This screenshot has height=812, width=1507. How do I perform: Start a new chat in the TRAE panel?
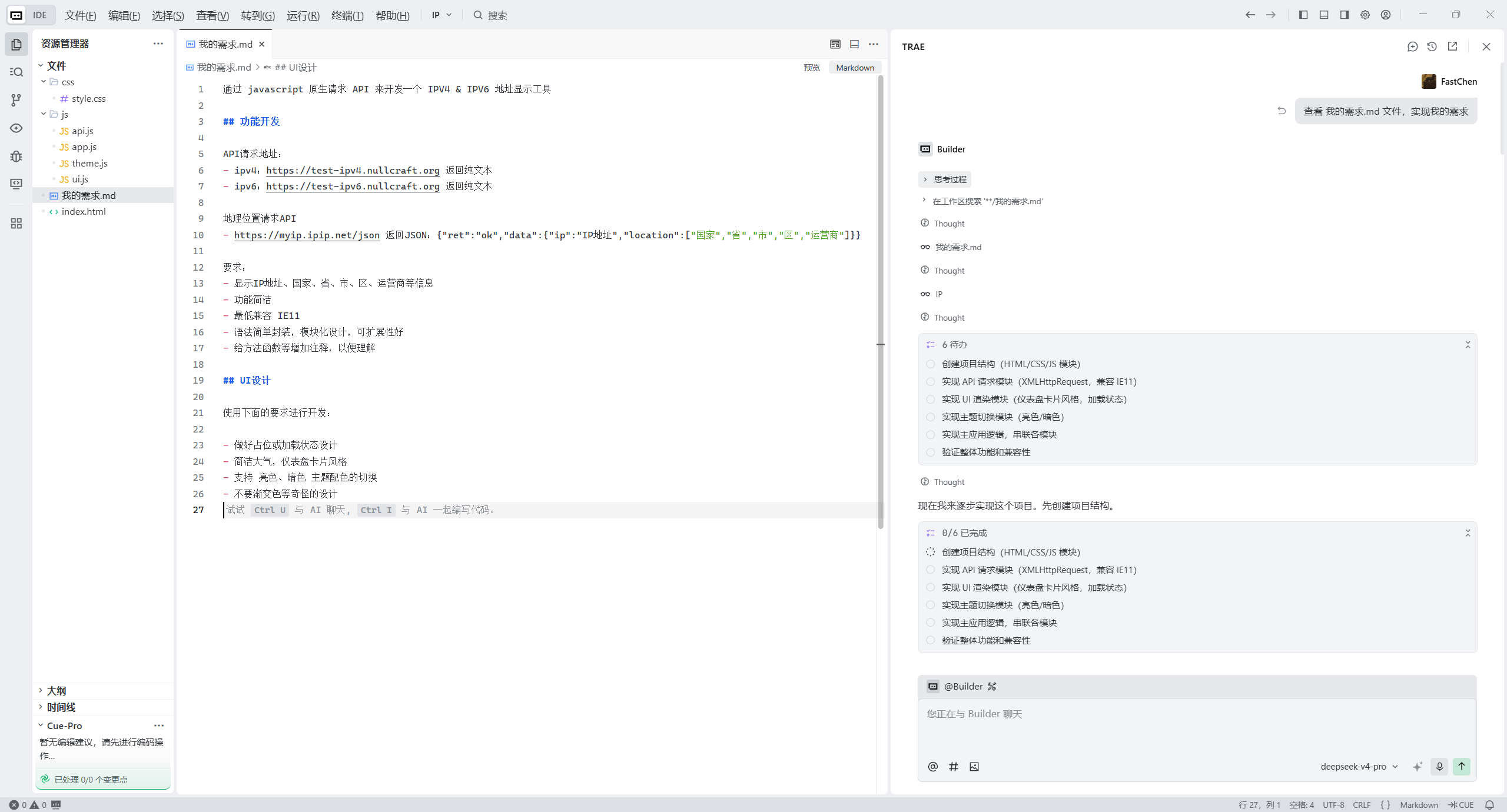pos(1413,46)
